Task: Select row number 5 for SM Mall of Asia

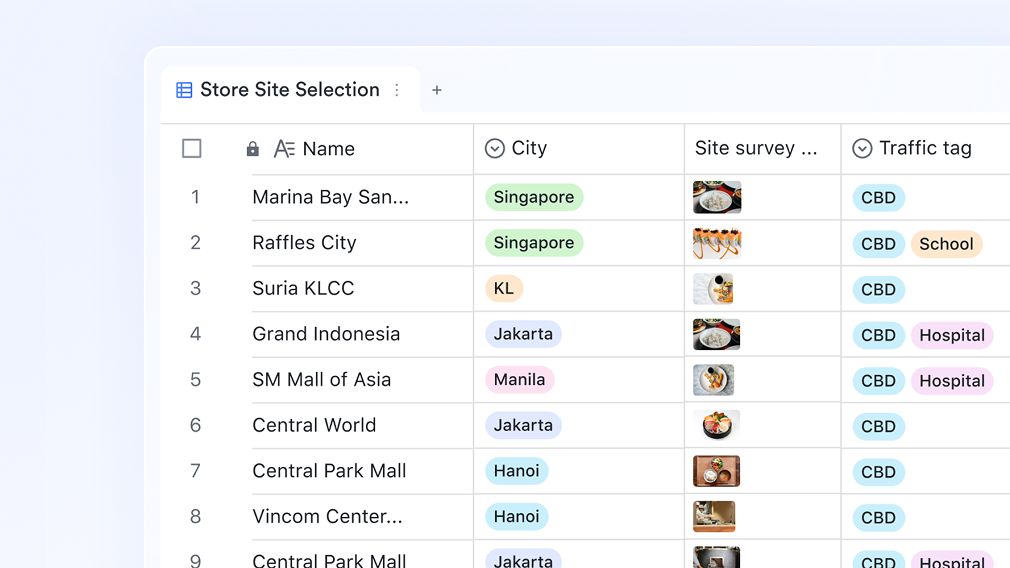Action: 195,380
